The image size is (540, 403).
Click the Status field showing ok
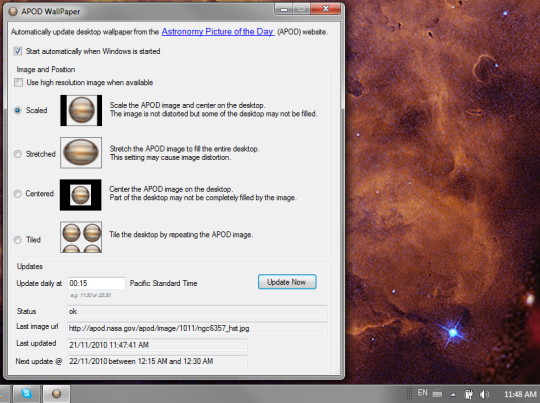click(x=197, y=311)
